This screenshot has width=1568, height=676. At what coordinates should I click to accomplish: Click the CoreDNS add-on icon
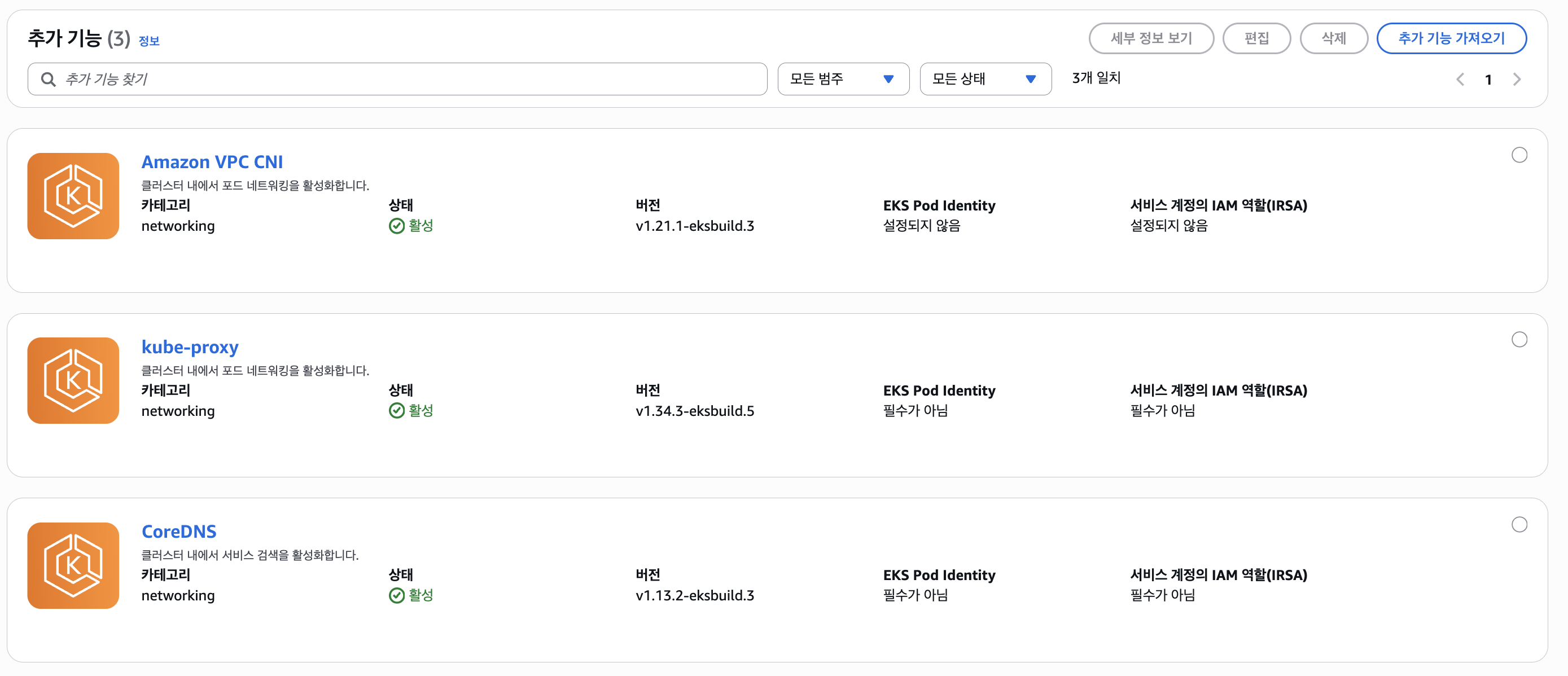[x=73, y=565]
